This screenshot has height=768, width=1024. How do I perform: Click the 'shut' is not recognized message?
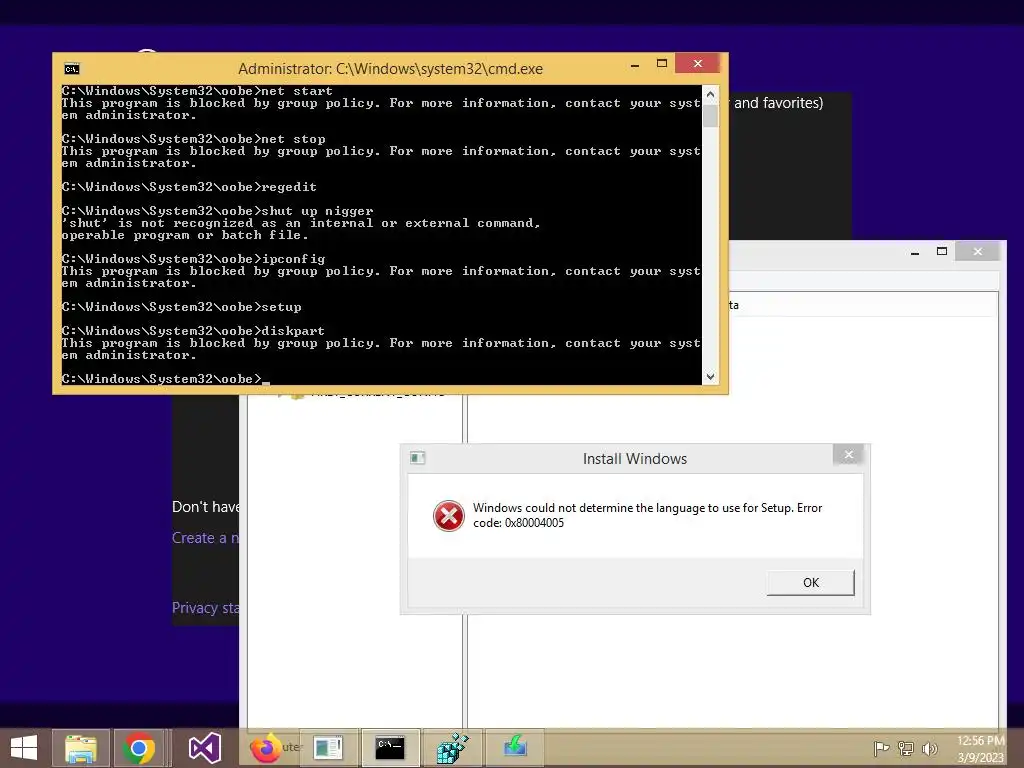coord(301,229)
